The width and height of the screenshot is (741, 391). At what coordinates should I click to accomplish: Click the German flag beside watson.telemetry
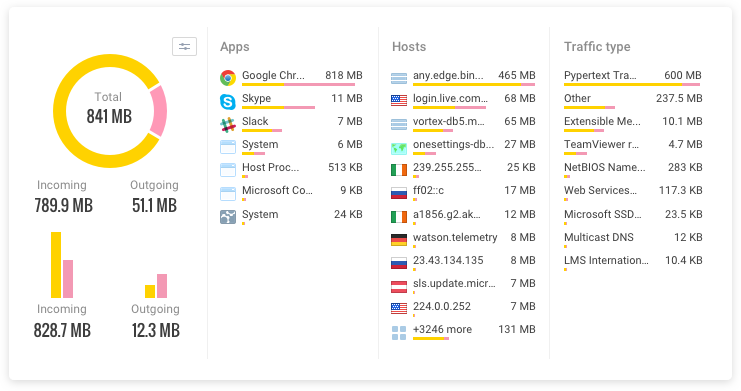point(399,240)
